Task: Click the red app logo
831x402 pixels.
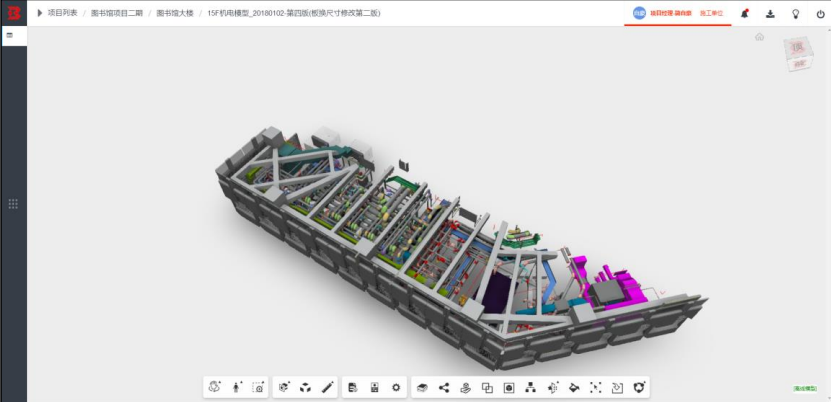Action: coord(13,13)
